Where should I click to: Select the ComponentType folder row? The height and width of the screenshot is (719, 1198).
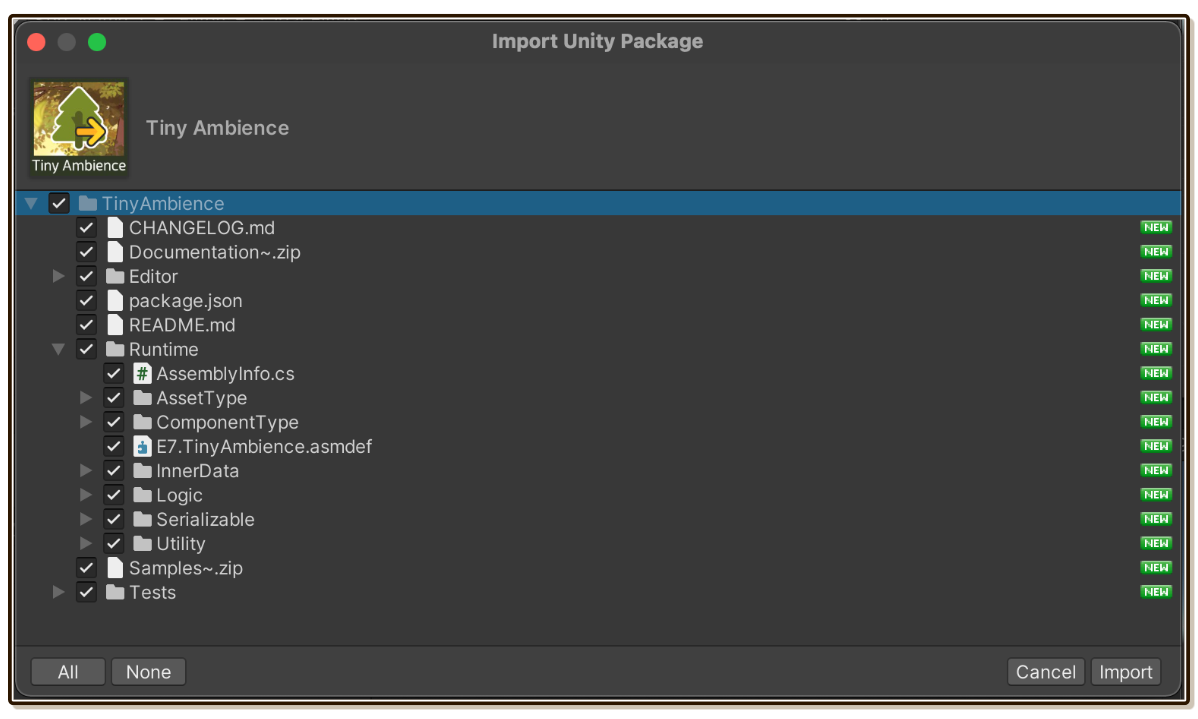598,422
